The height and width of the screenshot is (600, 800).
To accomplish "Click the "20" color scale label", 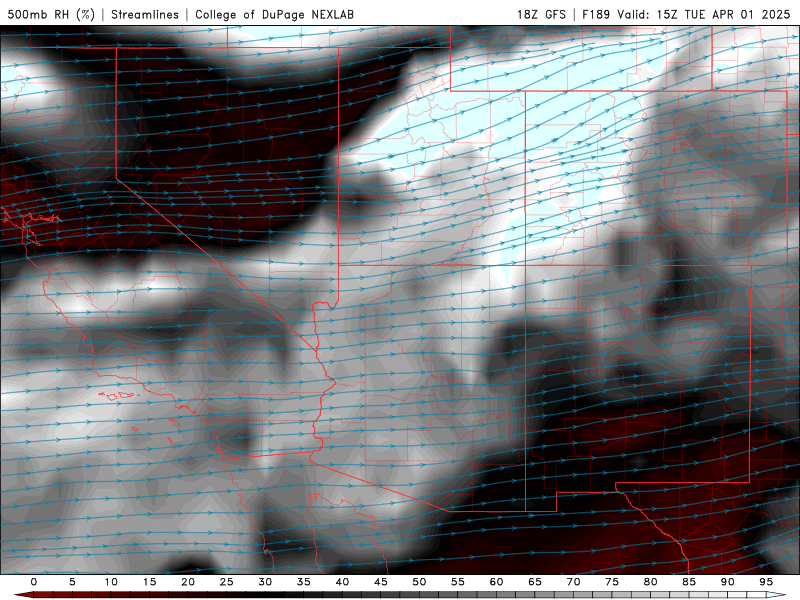I will [188, 582].
